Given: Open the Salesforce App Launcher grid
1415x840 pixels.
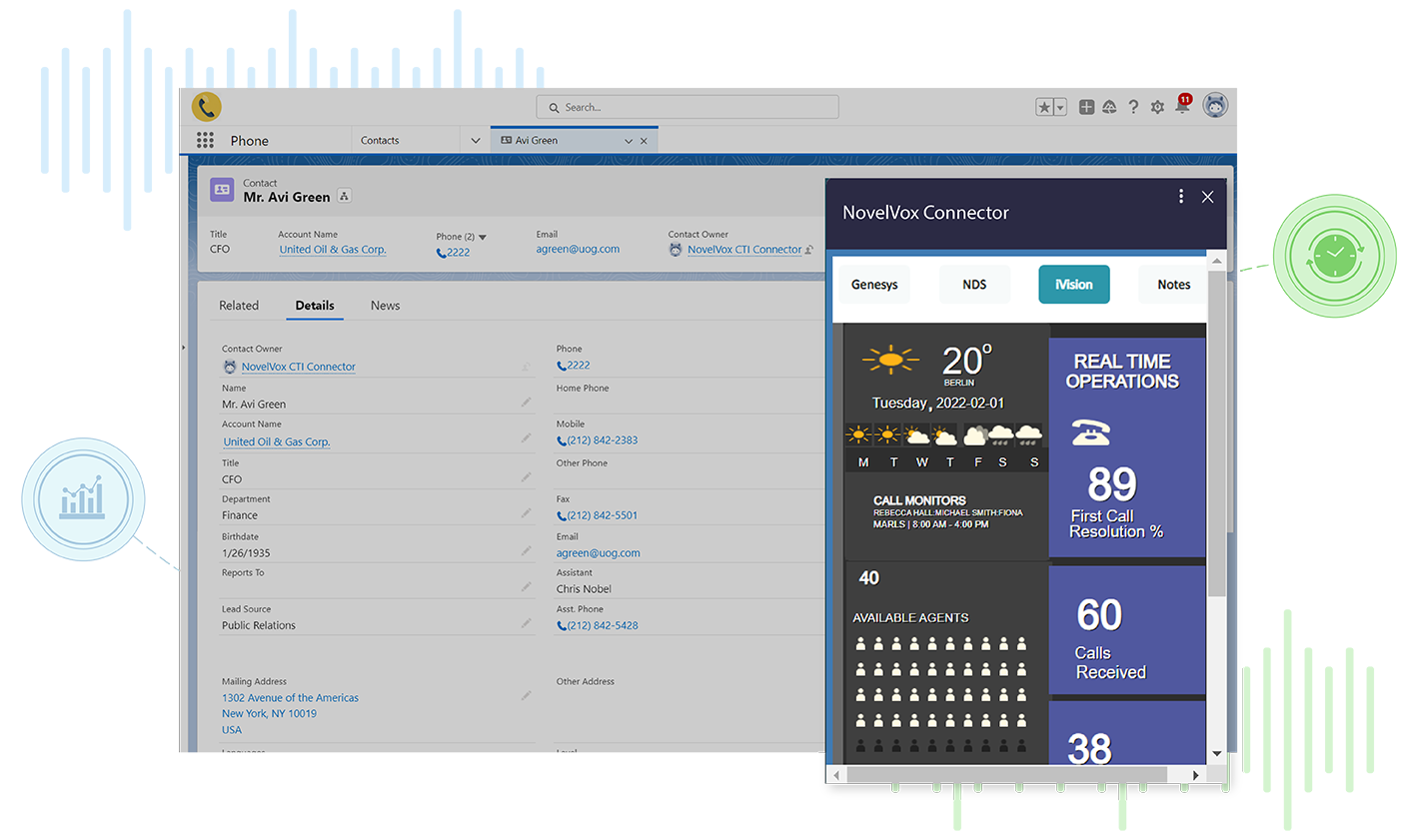Looking at the screenshot, I should tap(205, 140).
